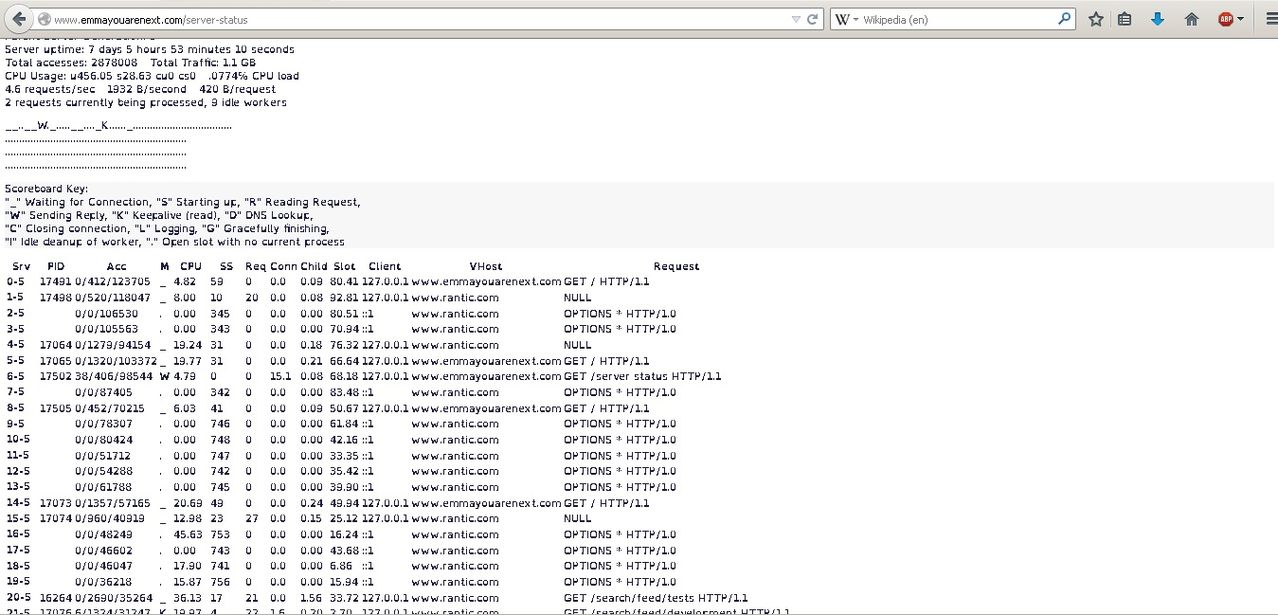
Task: Show the bookmarks list icon menu
Action: pos(1125,19)
